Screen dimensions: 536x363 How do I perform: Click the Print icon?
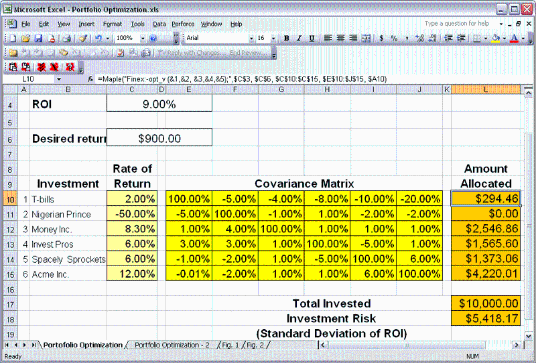point(67,38)
